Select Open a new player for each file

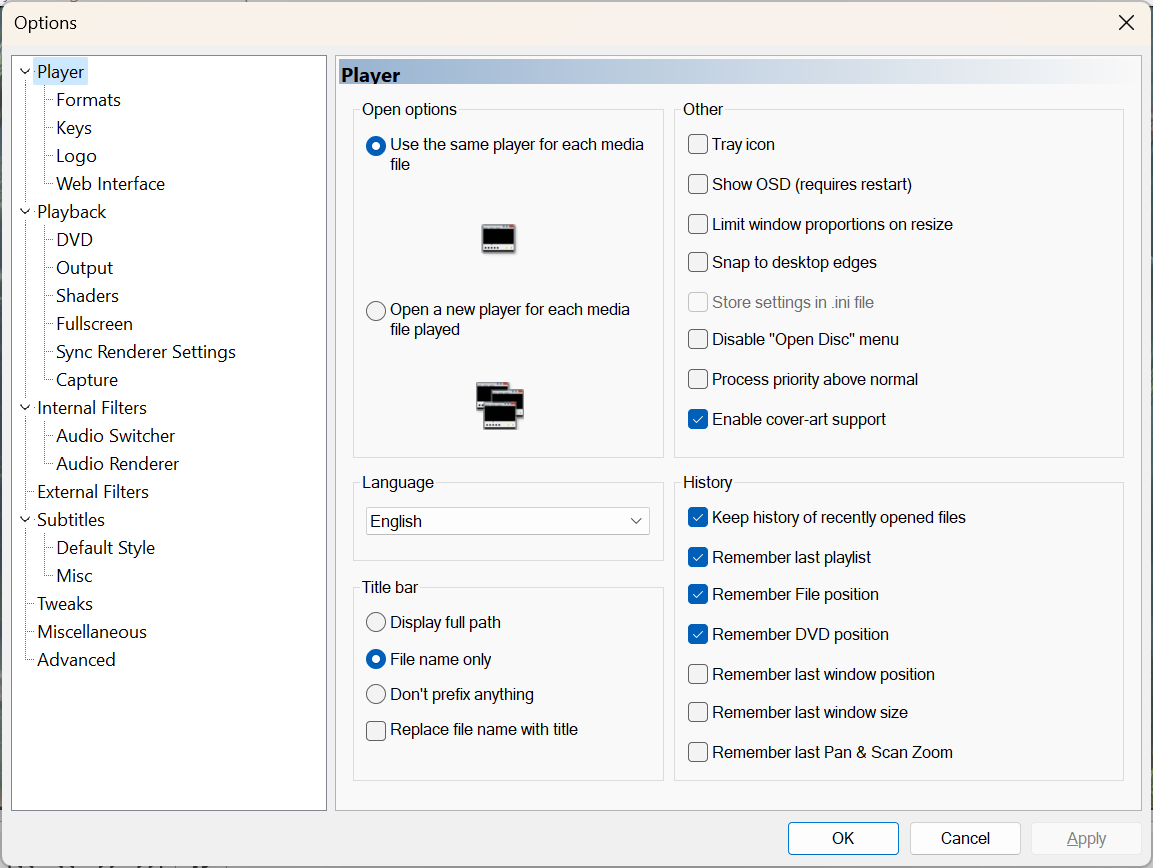[375, 311]
